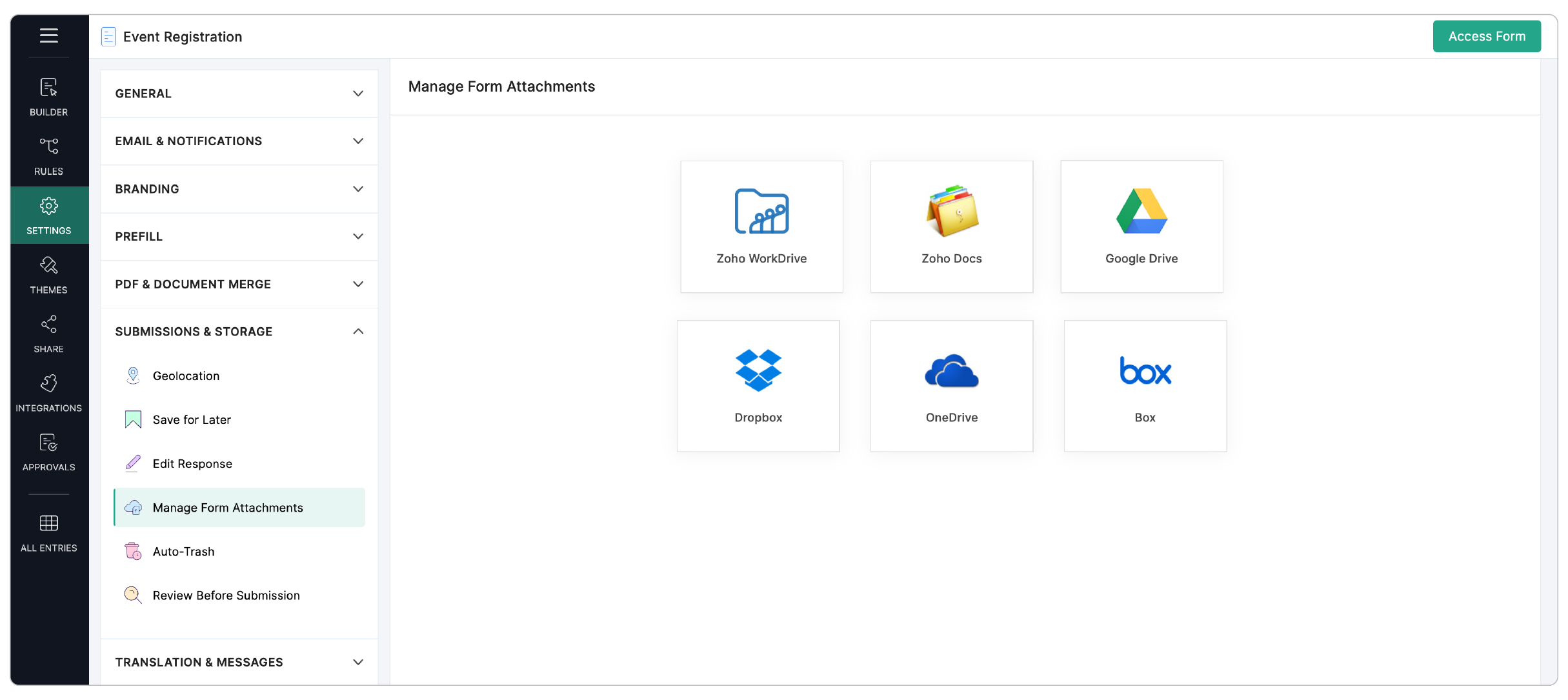The height and width of the screenshot is (700, 1568).
Task: Choose Google Drive for form attachments
Action: point(1141,226)
